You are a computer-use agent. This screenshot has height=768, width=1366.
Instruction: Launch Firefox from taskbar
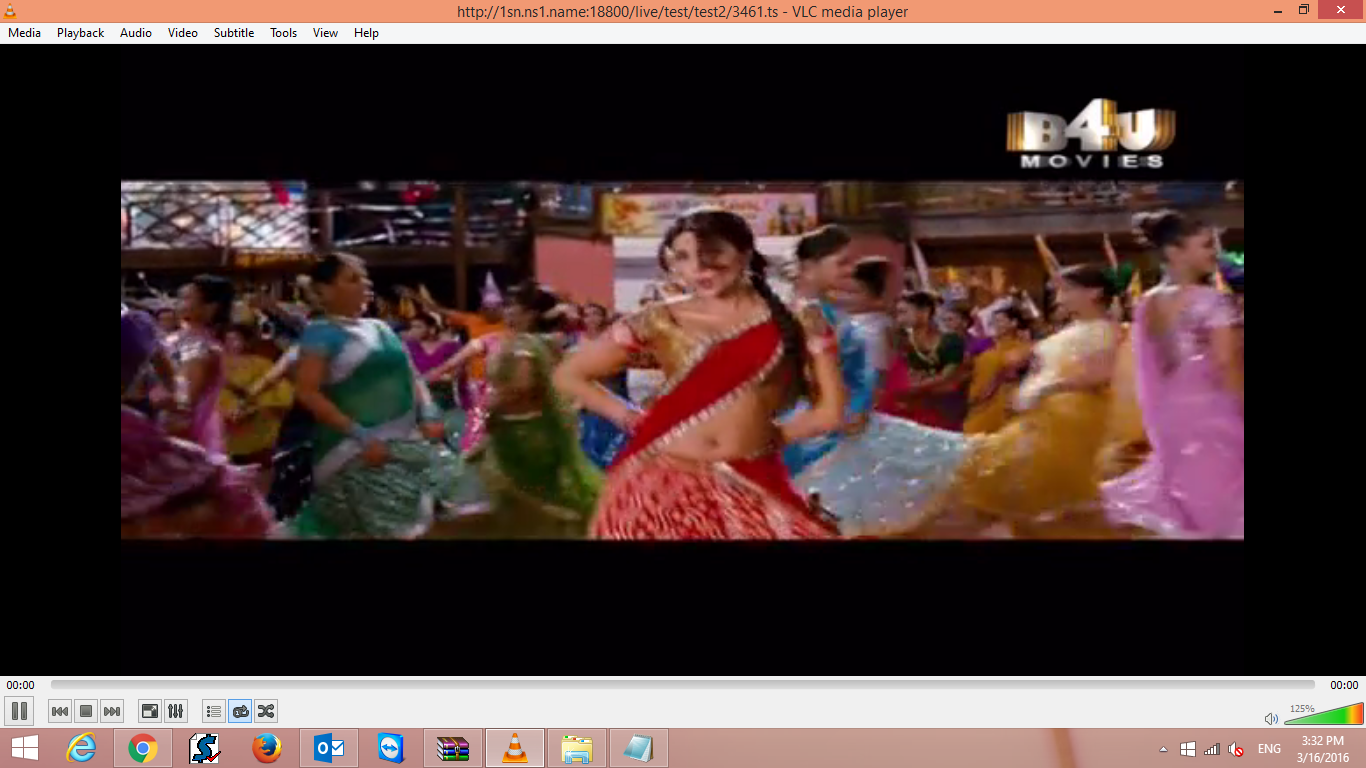(x=267, y=748)
